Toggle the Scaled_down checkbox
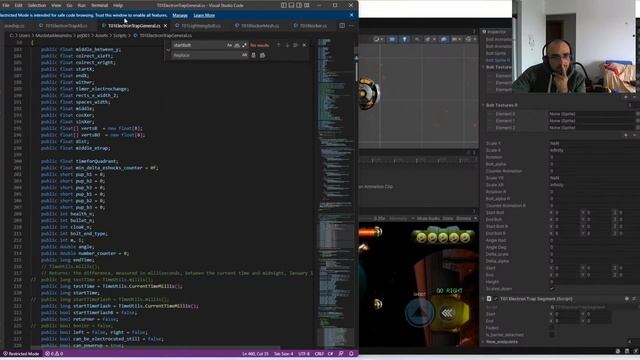 (551, 289)
